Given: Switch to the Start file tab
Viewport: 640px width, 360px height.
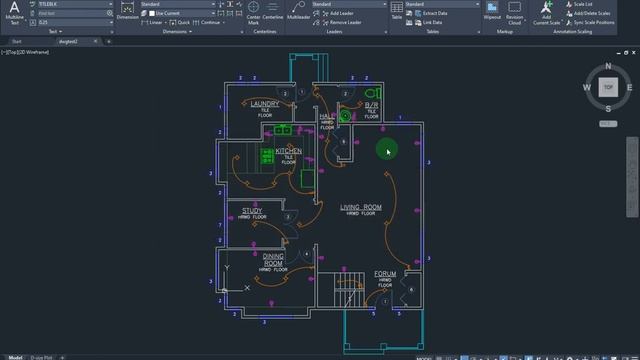Looking at the screenshot, I should coord(17,42).
